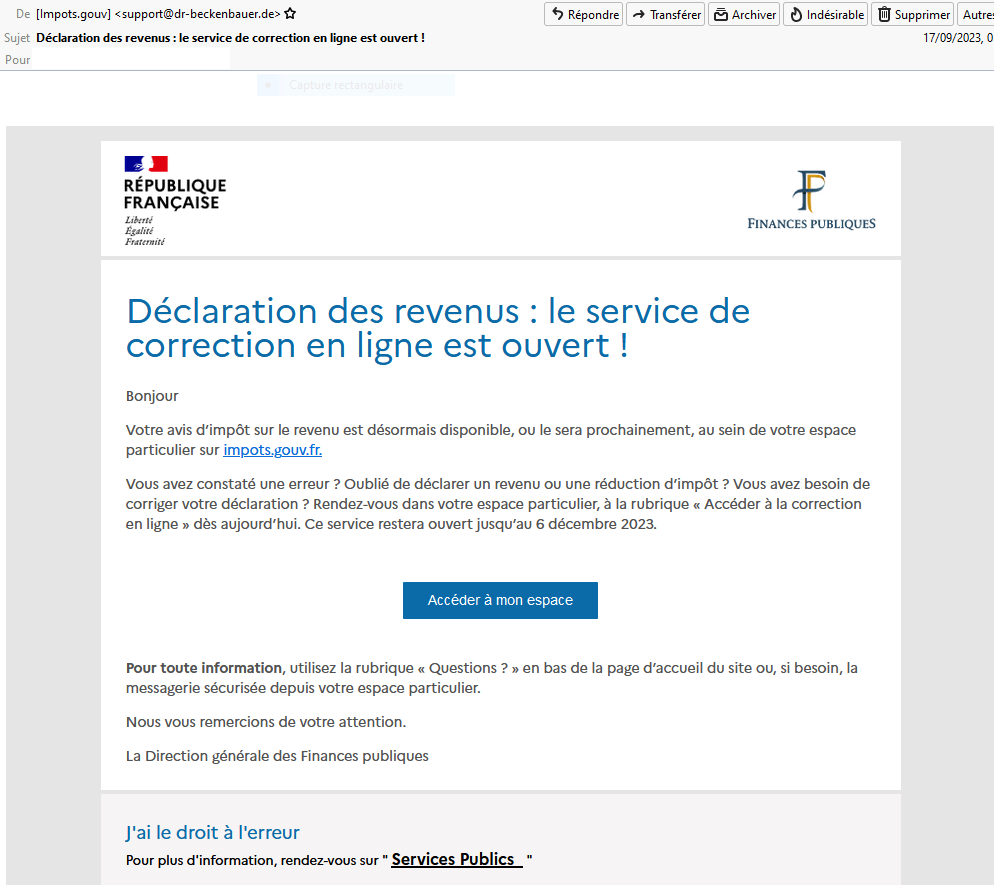Click the République Française logo
The height and width of the screenshot is (885, 994).
pos(174,200)
